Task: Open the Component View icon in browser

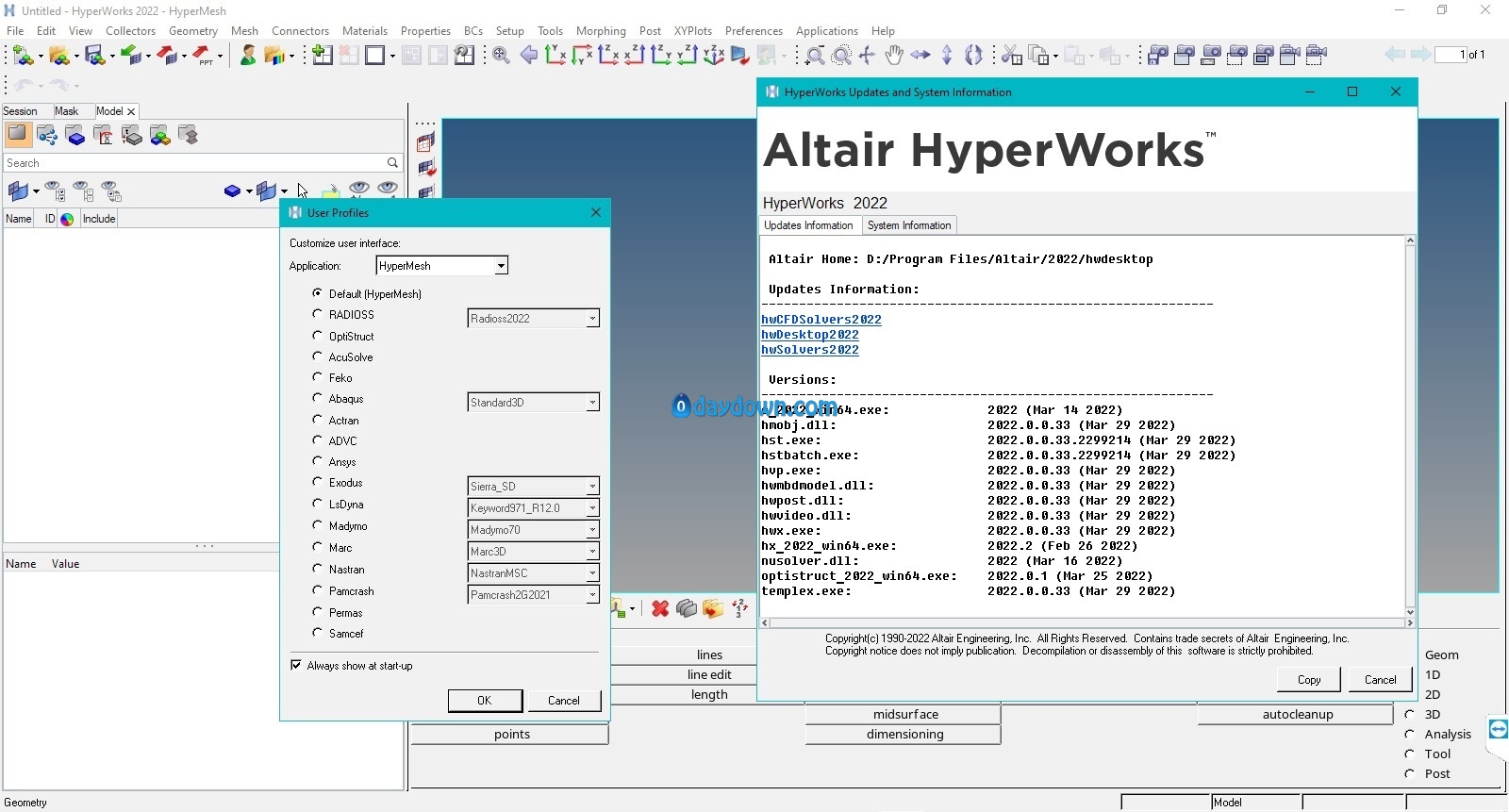Action: 75,136
